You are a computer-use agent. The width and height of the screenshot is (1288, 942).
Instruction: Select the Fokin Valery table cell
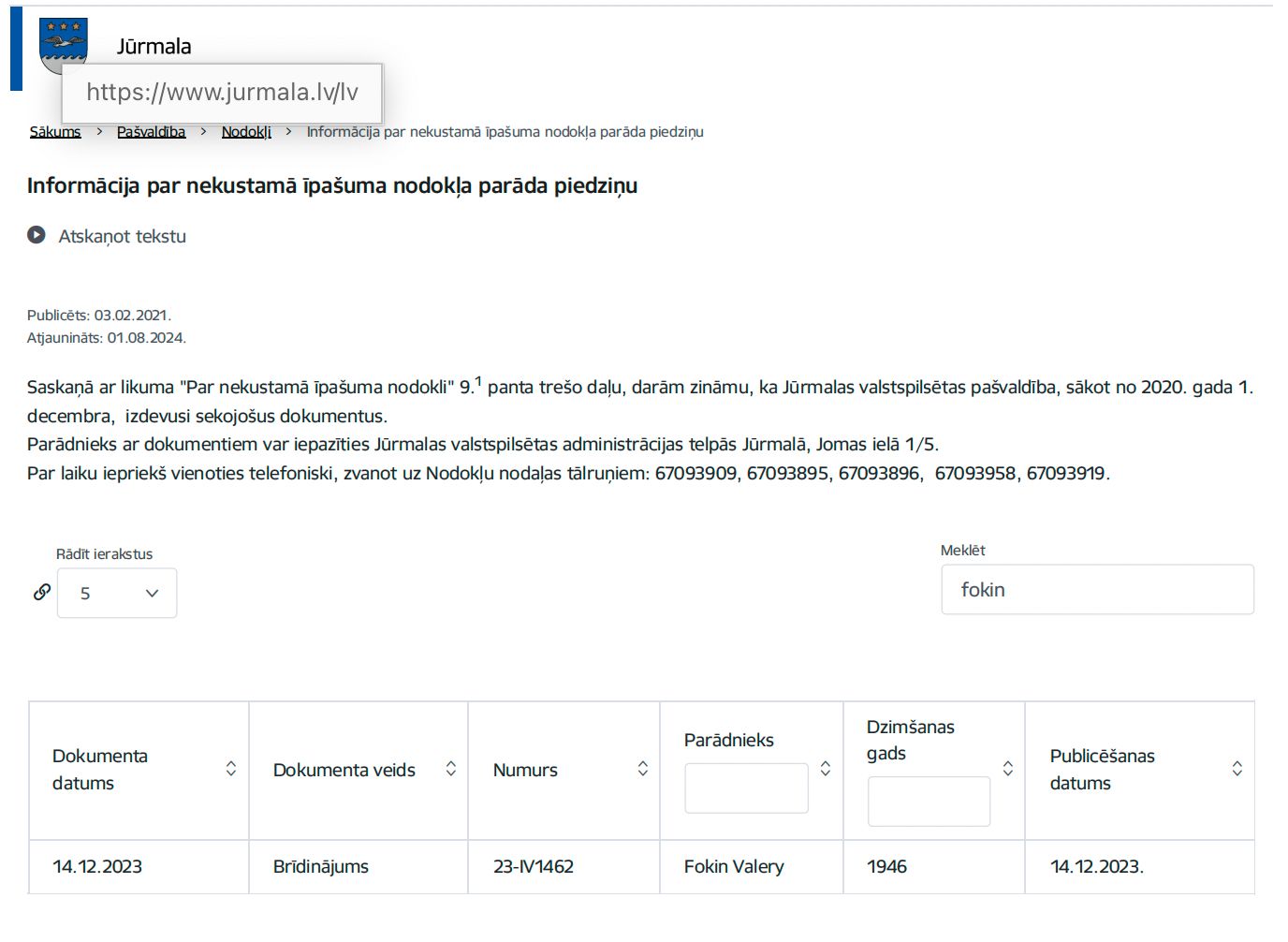point(734,867)
